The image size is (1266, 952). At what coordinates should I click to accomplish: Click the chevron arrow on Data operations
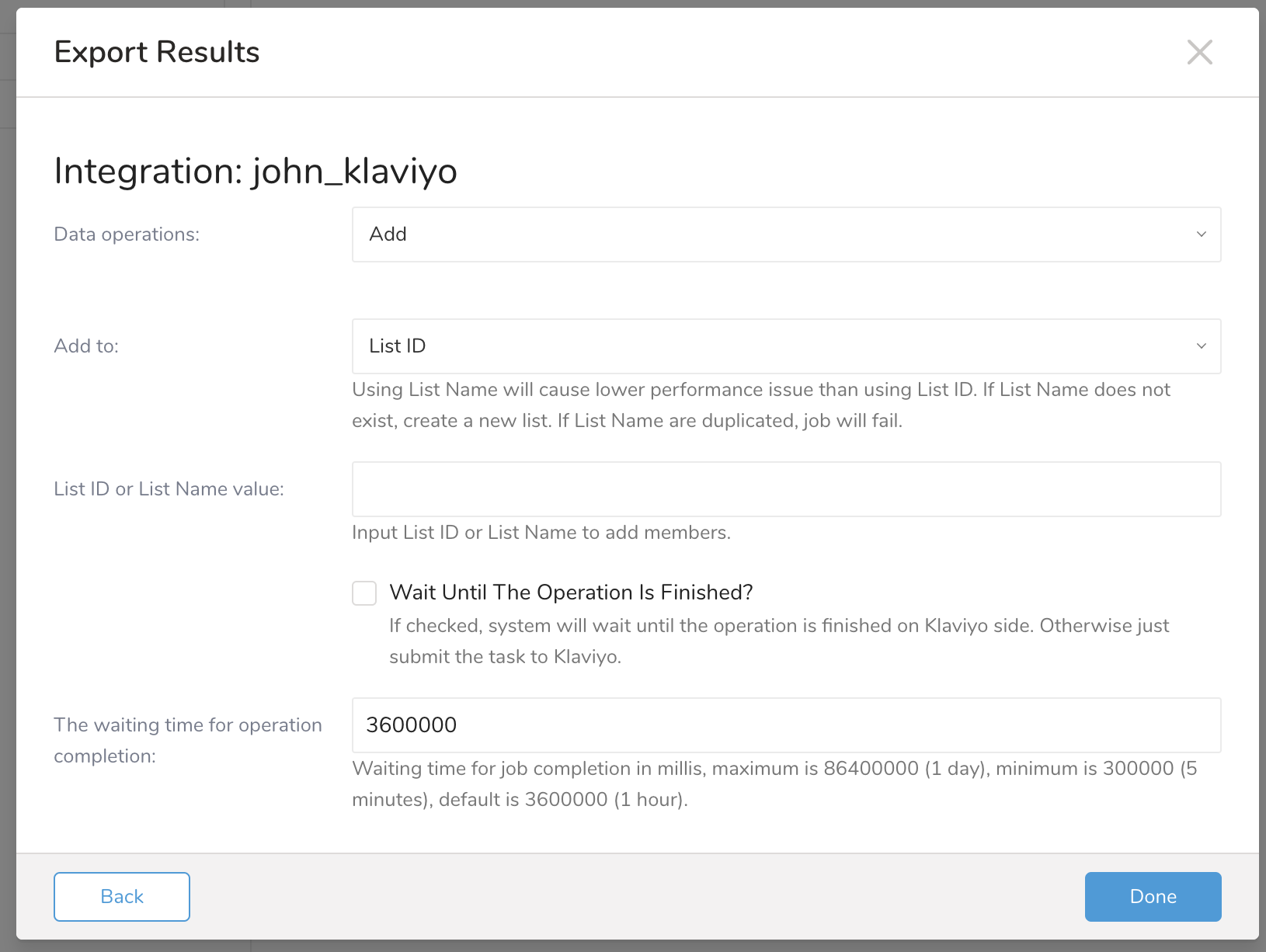(1201, 235)
